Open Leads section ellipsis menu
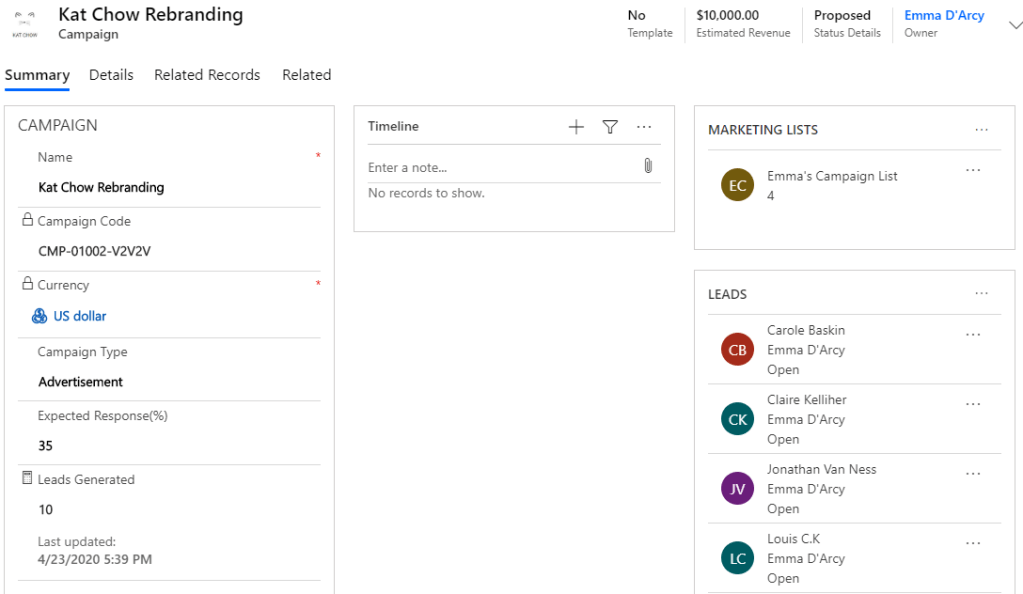Screen dimensions: 1023x594 click(x=981, y=294)
